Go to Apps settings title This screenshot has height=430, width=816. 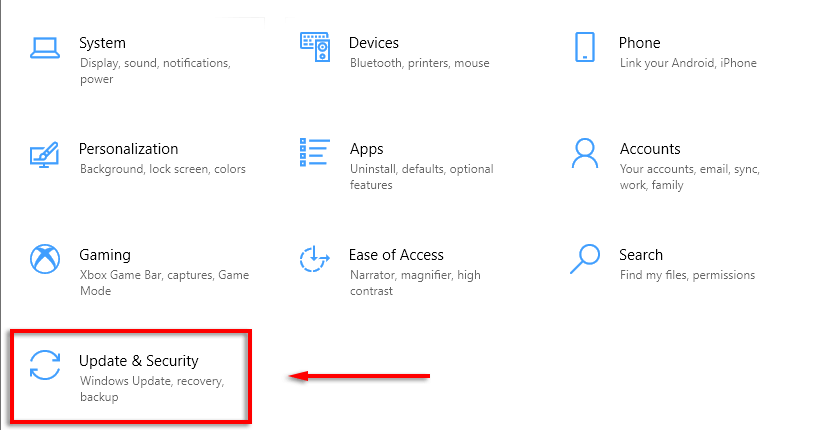coord(366,149)
